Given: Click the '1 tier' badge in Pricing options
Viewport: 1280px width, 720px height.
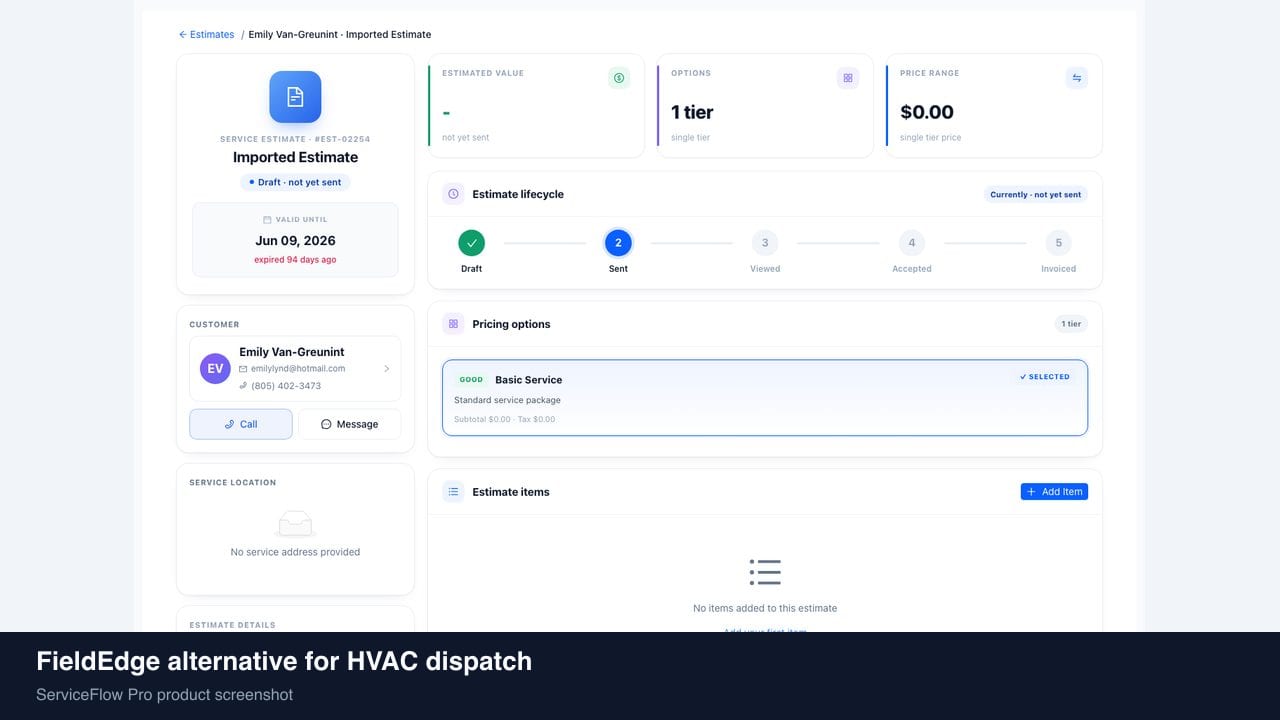Looking at the screenshot, I should (1073, 324).
